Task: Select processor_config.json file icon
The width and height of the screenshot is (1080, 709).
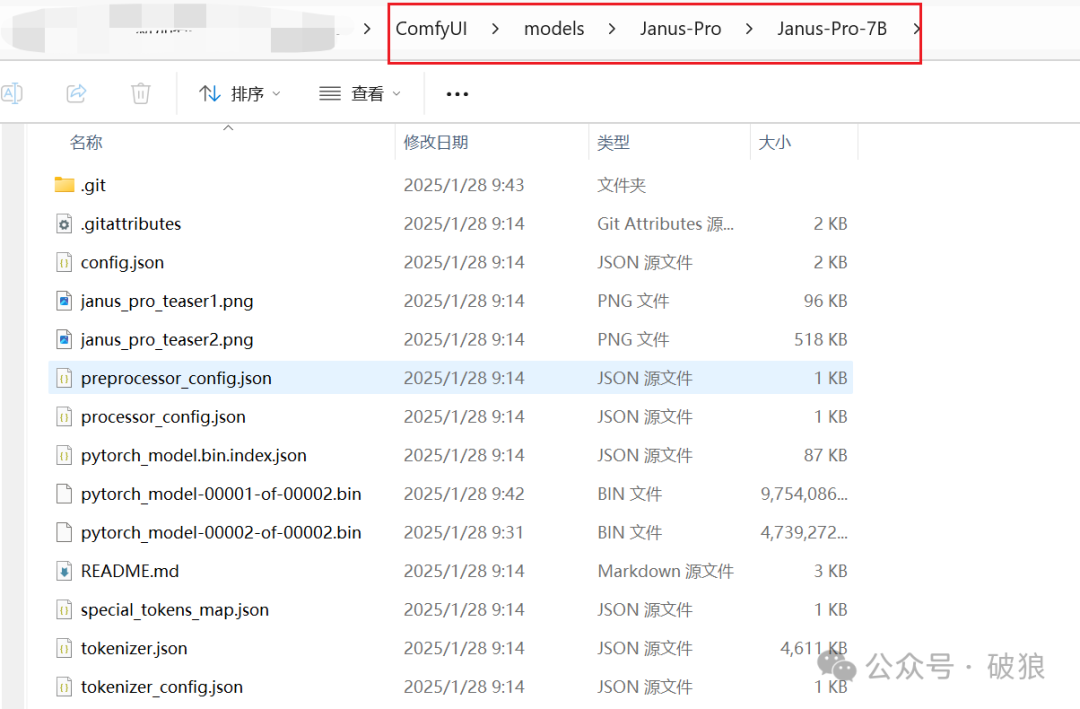Action: [64, 417]
